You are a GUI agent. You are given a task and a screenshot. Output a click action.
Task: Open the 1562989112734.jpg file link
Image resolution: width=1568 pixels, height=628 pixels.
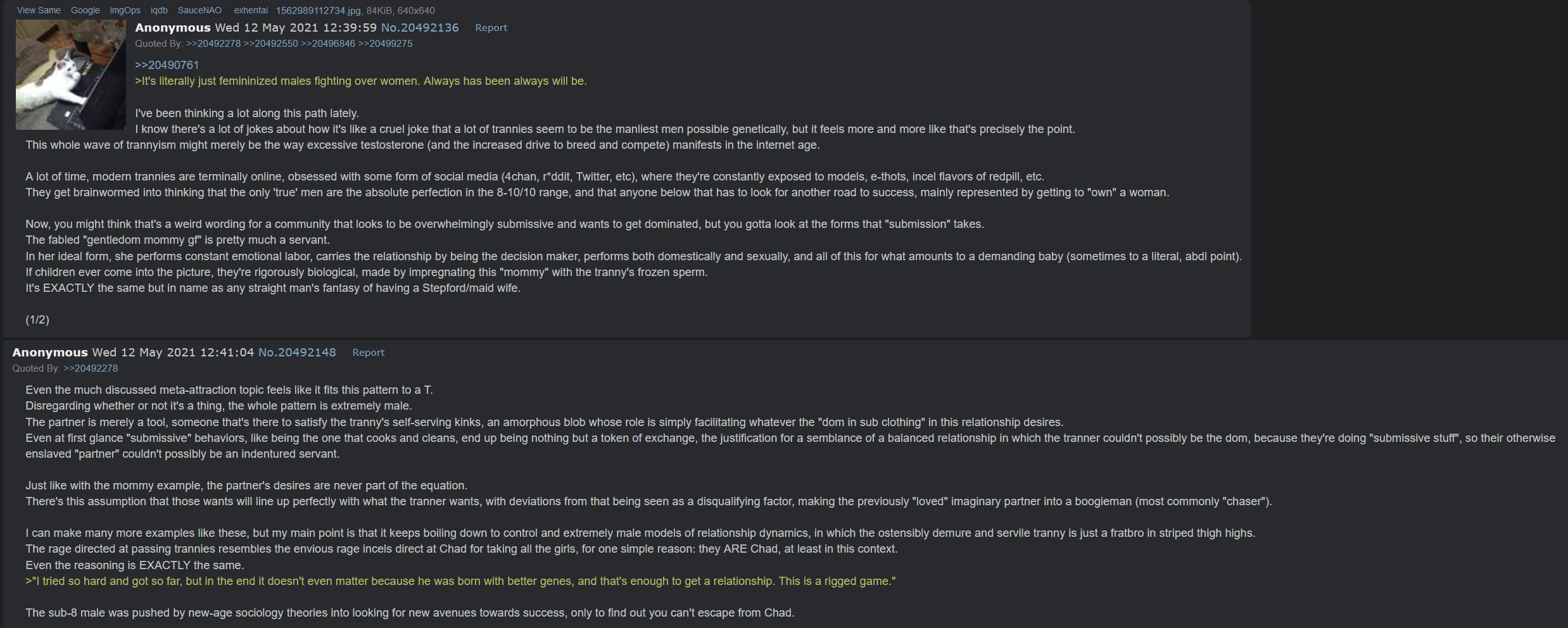pyautogui.click(x=319, y=10)
